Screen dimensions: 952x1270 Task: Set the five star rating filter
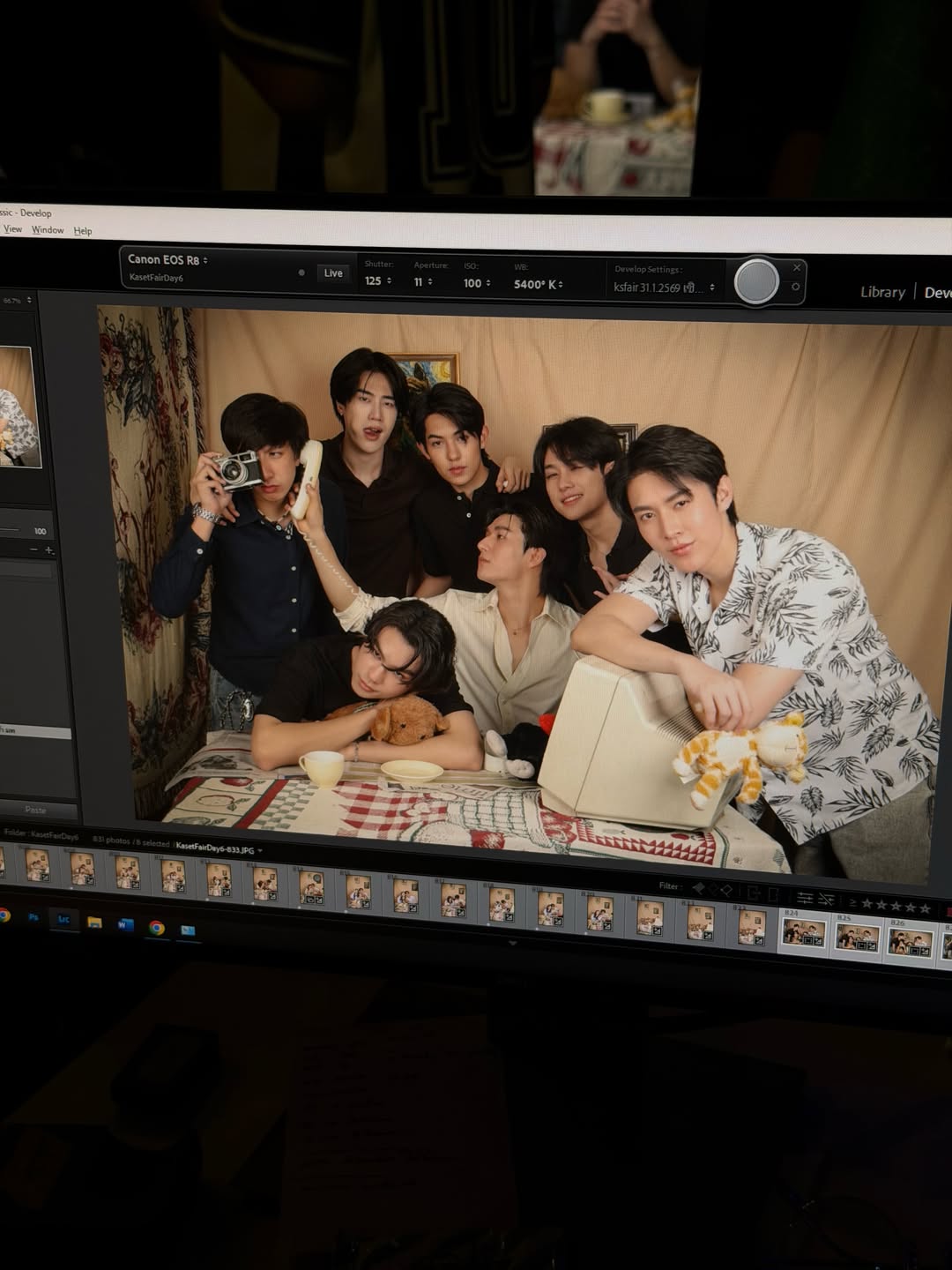(x=925, y=908)
